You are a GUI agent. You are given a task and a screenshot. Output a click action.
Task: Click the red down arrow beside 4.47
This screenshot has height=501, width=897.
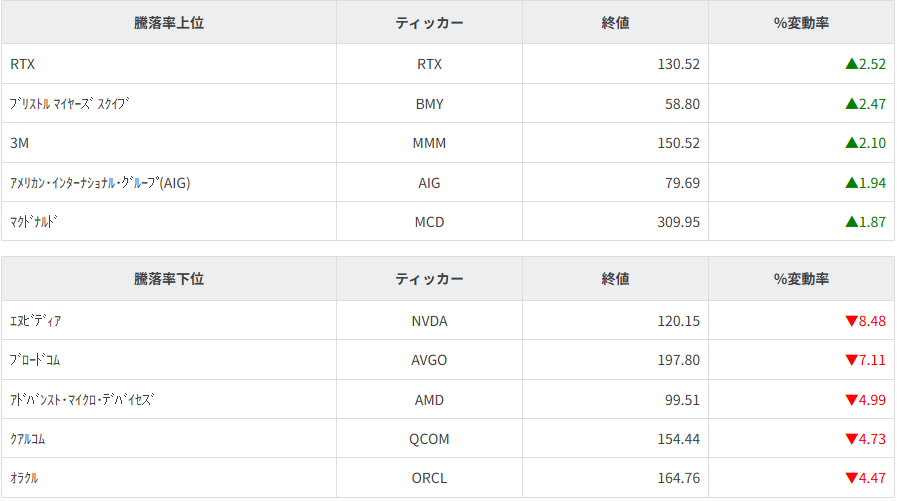pos(851,478)
